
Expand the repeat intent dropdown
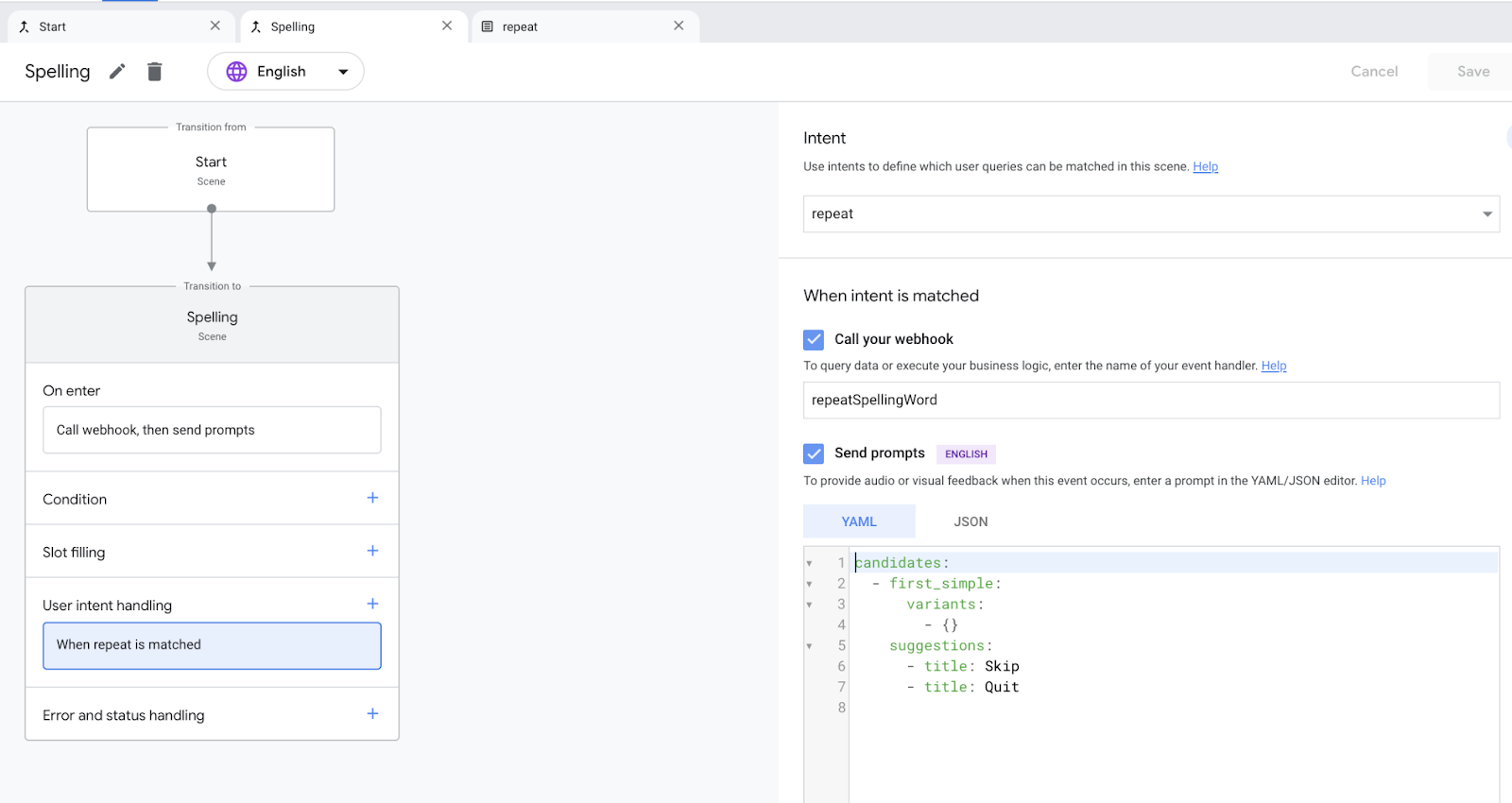(x=1486, y=214)
